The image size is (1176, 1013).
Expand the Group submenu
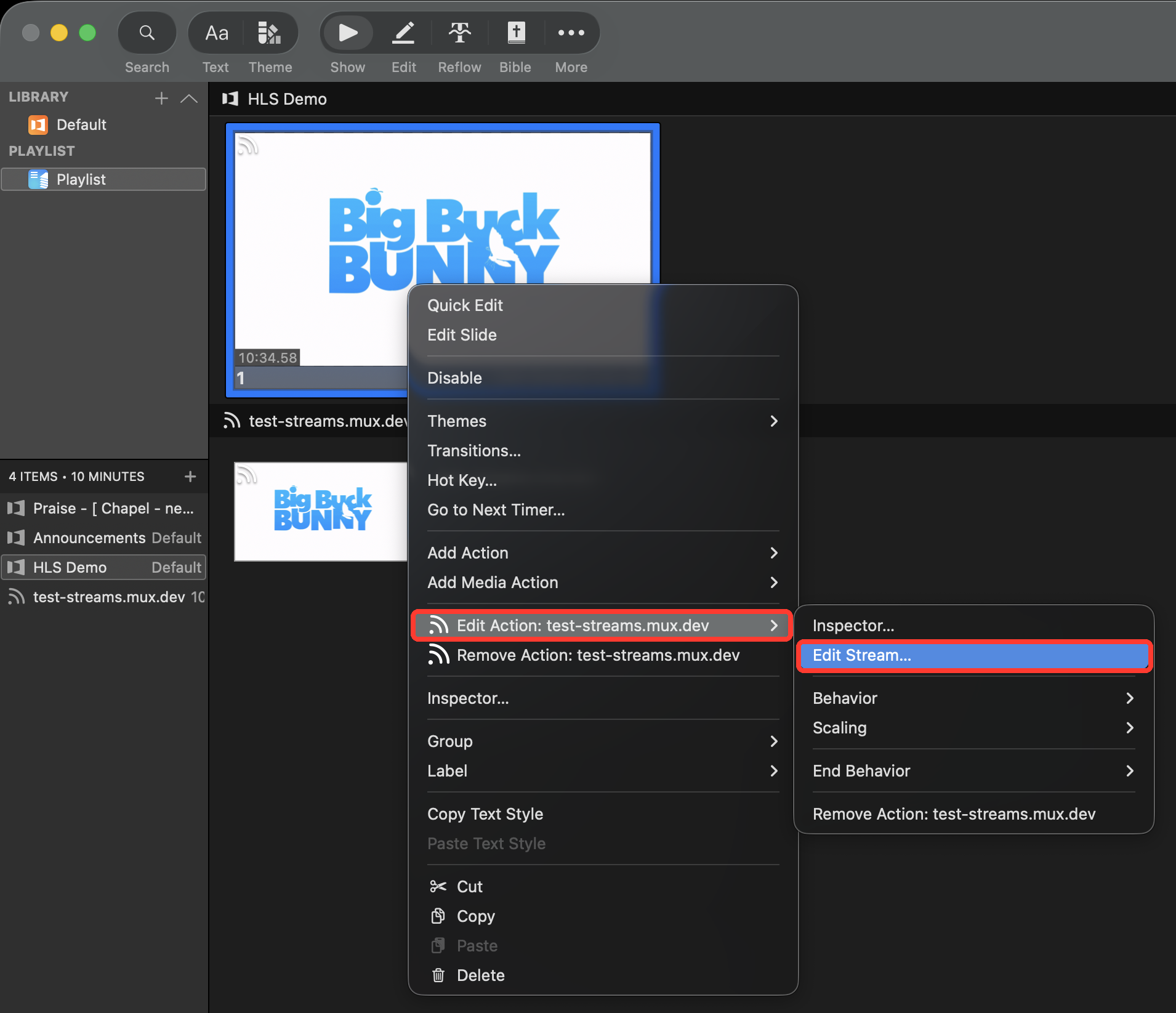(x=603, y=741)
